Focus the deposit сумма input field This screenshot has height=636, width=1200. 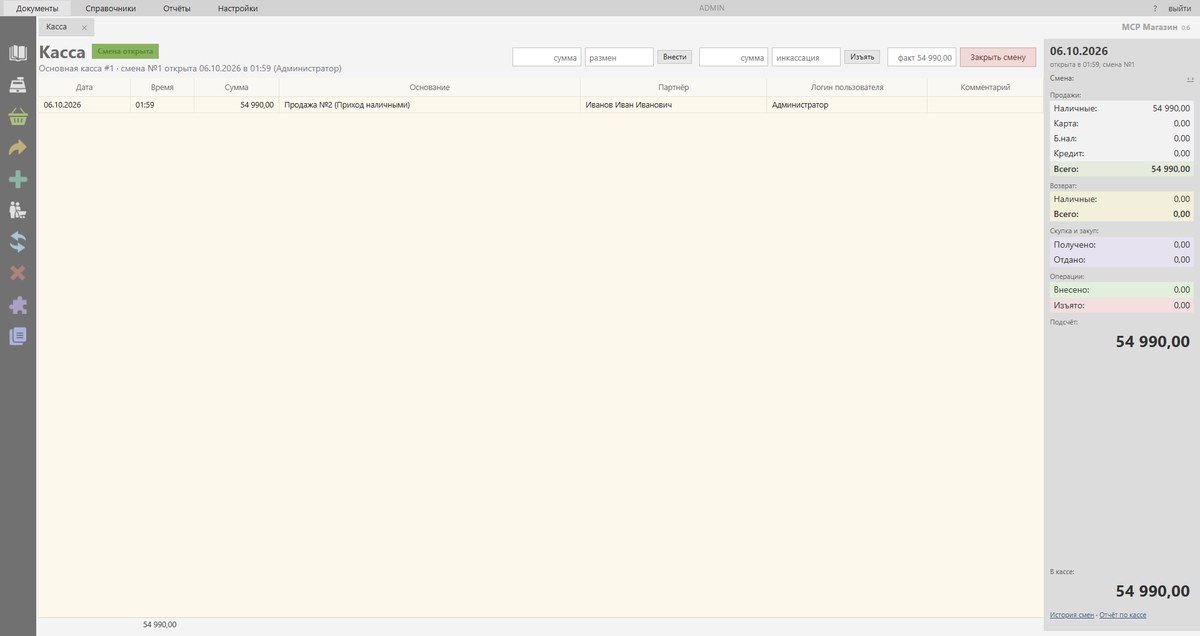[547, 57]
